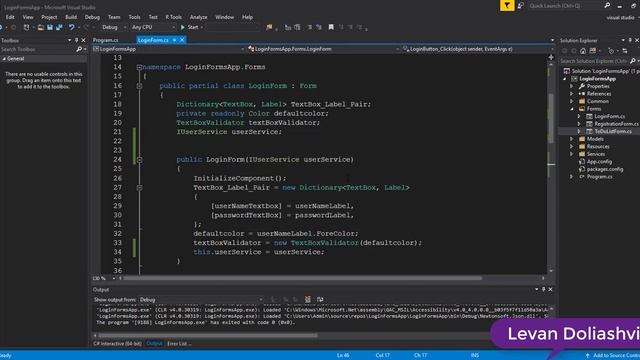Screen dimensions: 640x360
Task: Expand the Properties node in Solution Explorer
Action: (x=571, y=87)
